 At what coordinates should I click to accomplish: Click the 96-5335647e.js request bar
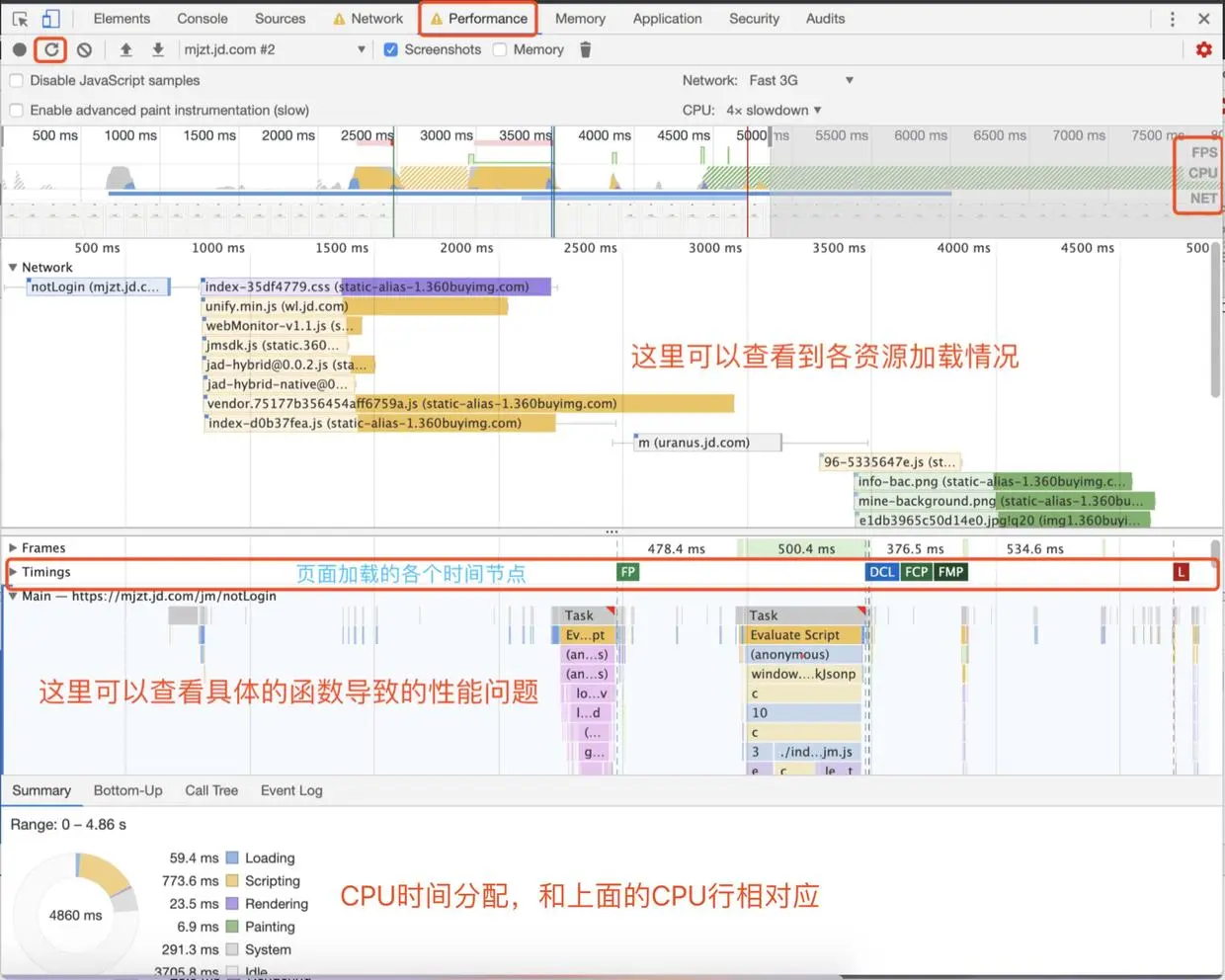890,461
